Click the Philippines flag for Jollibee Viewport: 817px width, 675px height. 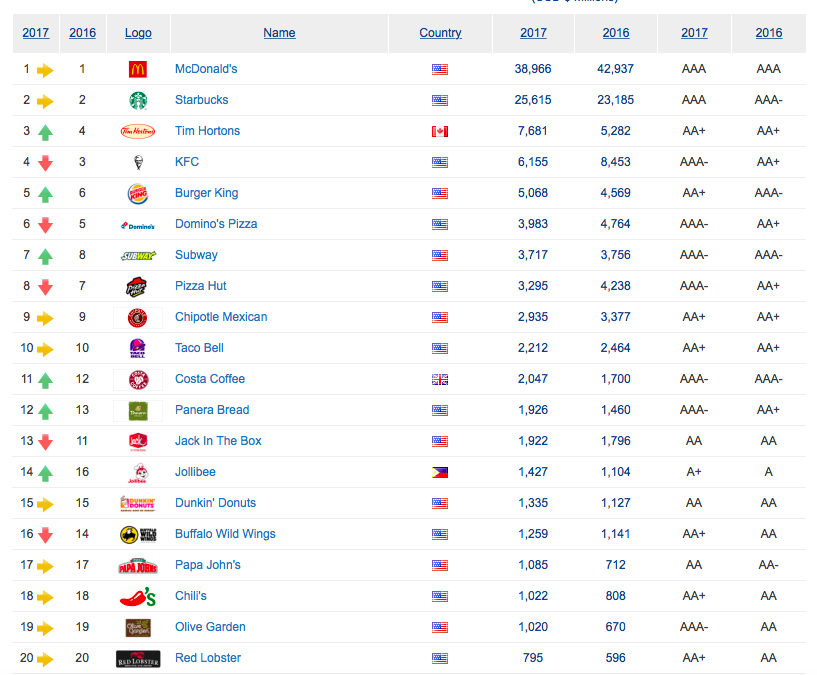tap(440, 472)
